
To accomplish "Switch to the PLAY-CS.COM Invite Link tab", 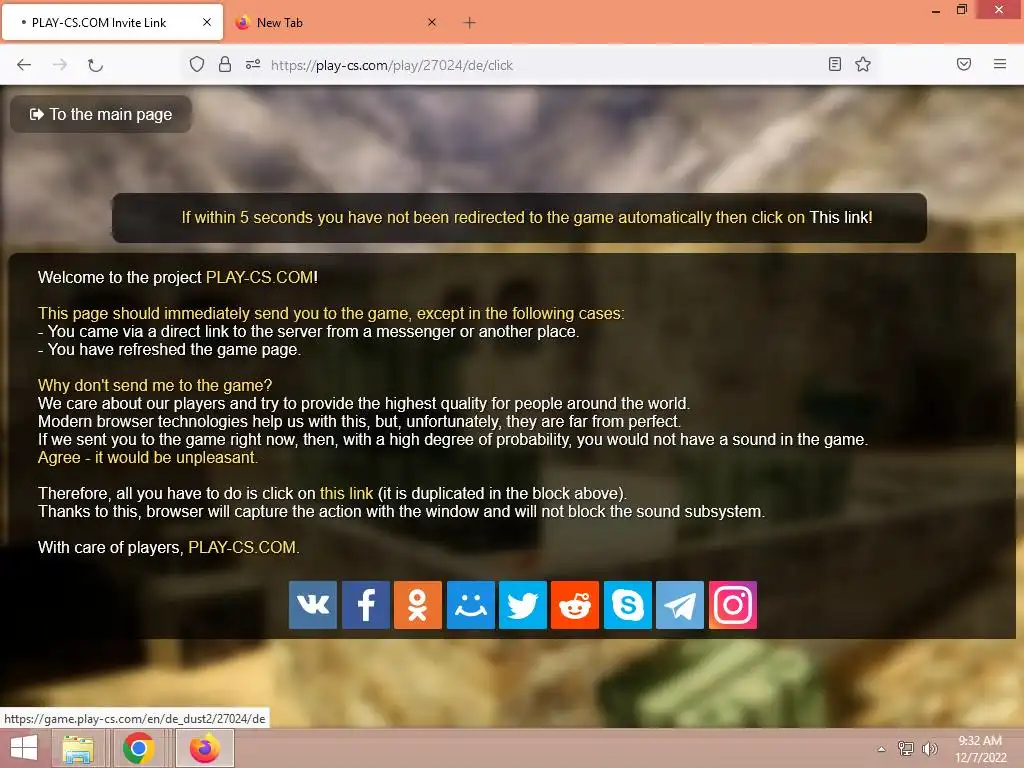I will (112, 22).
